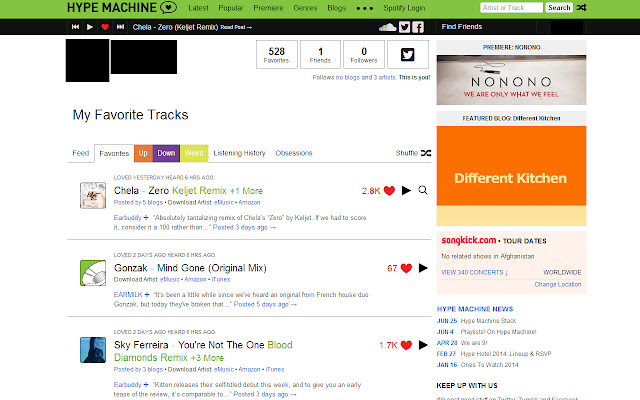The height and width of the screenshot is (400, 640).
Task: Unlove Chela Zero track heart
Action: 389,191
